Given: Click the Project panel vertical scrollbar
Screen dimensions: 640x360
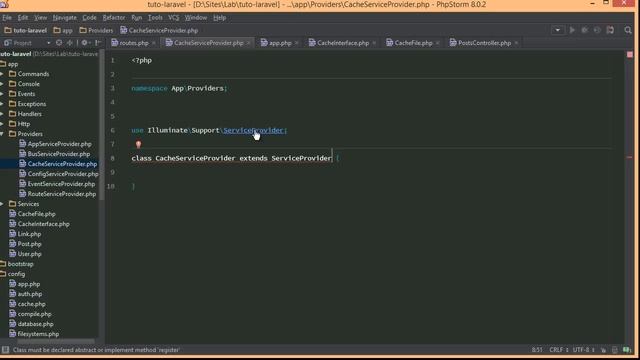Looking at the screenshot, I should tap(102, 124).
